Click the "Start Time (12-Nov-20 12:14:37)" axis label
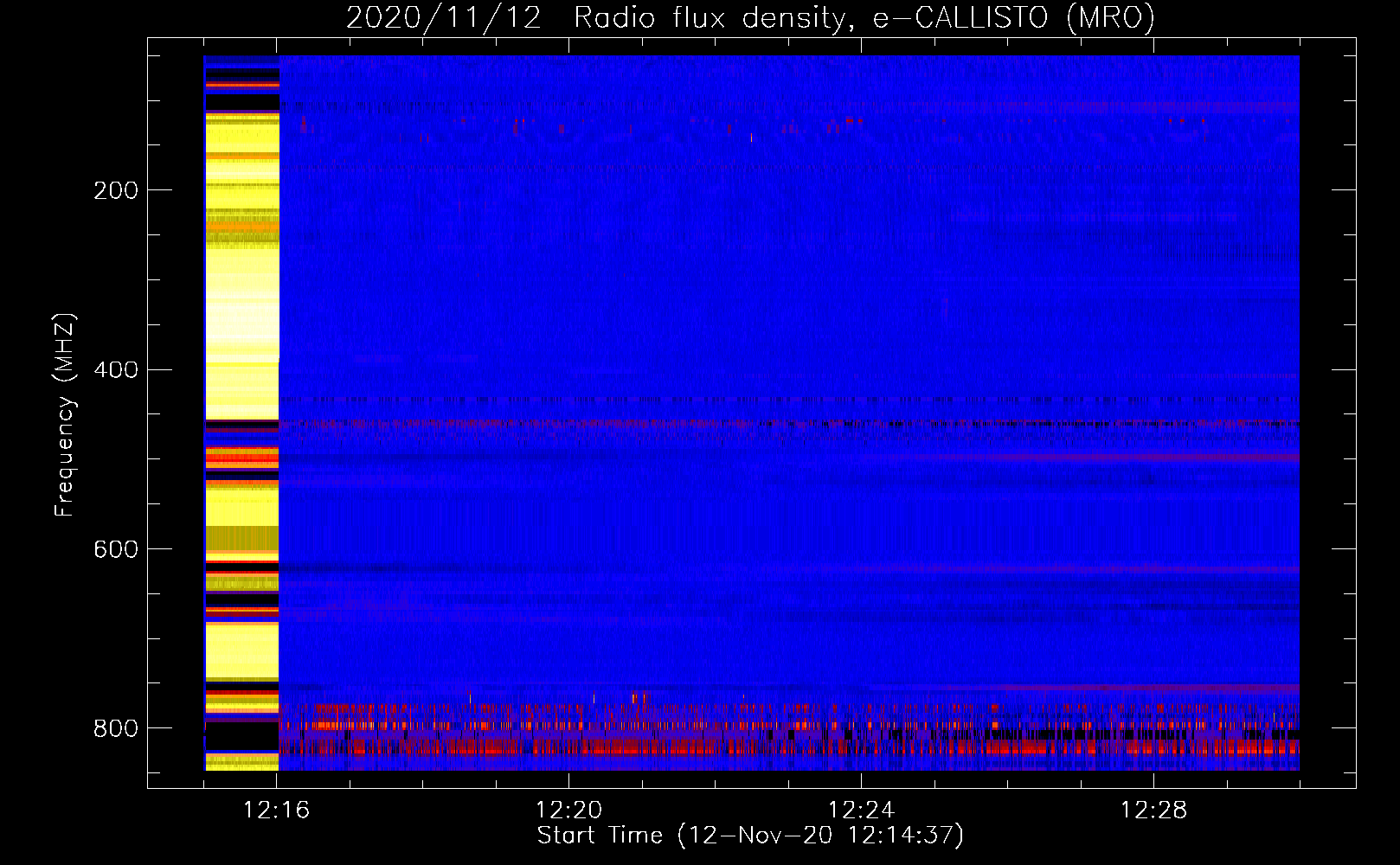1400x865 pixels. click(x=750, y=836)
